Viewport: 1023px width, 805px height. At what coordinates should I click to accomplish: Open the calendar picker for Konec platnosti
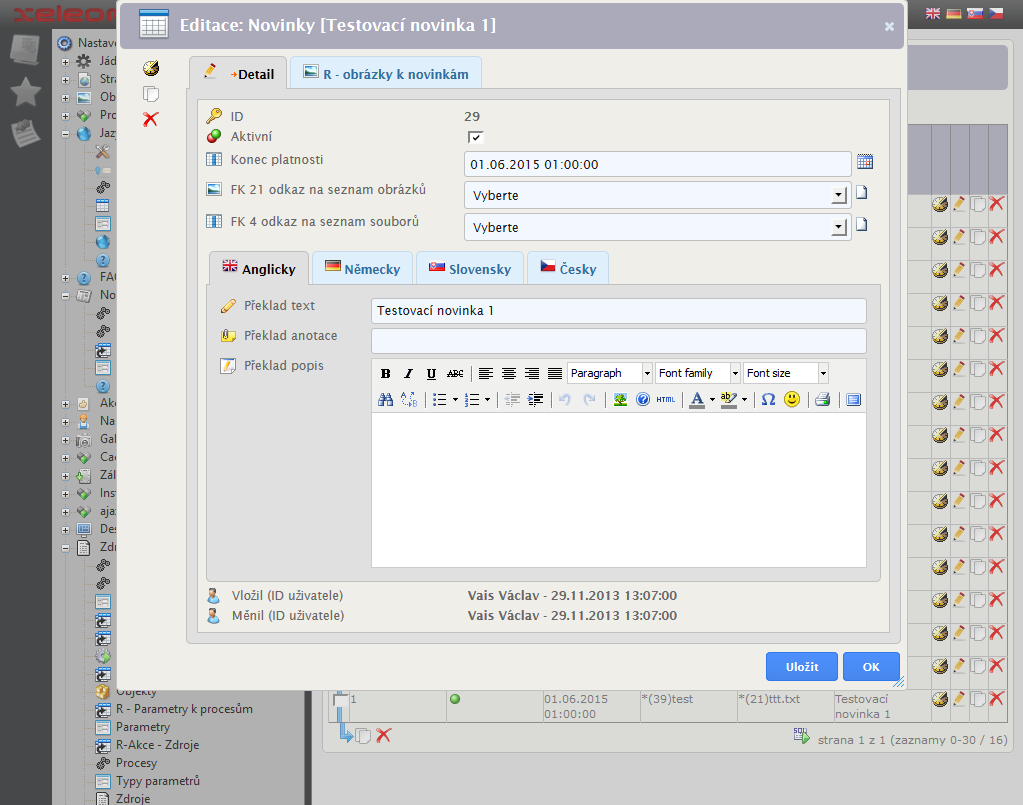(x=865, y=163)
